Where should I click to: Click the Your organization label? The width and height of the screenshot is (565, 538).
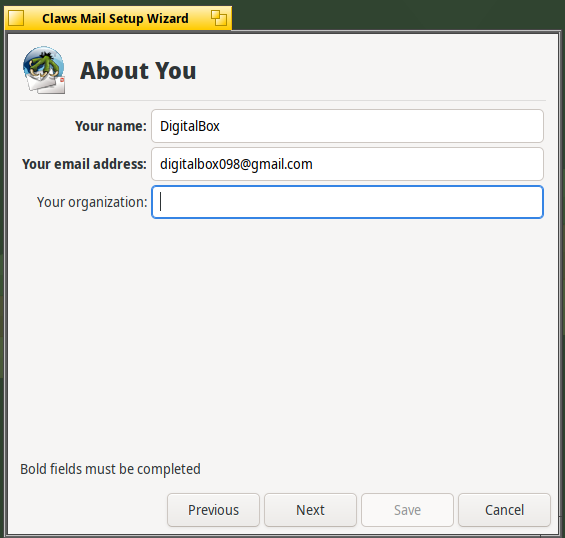92,202
